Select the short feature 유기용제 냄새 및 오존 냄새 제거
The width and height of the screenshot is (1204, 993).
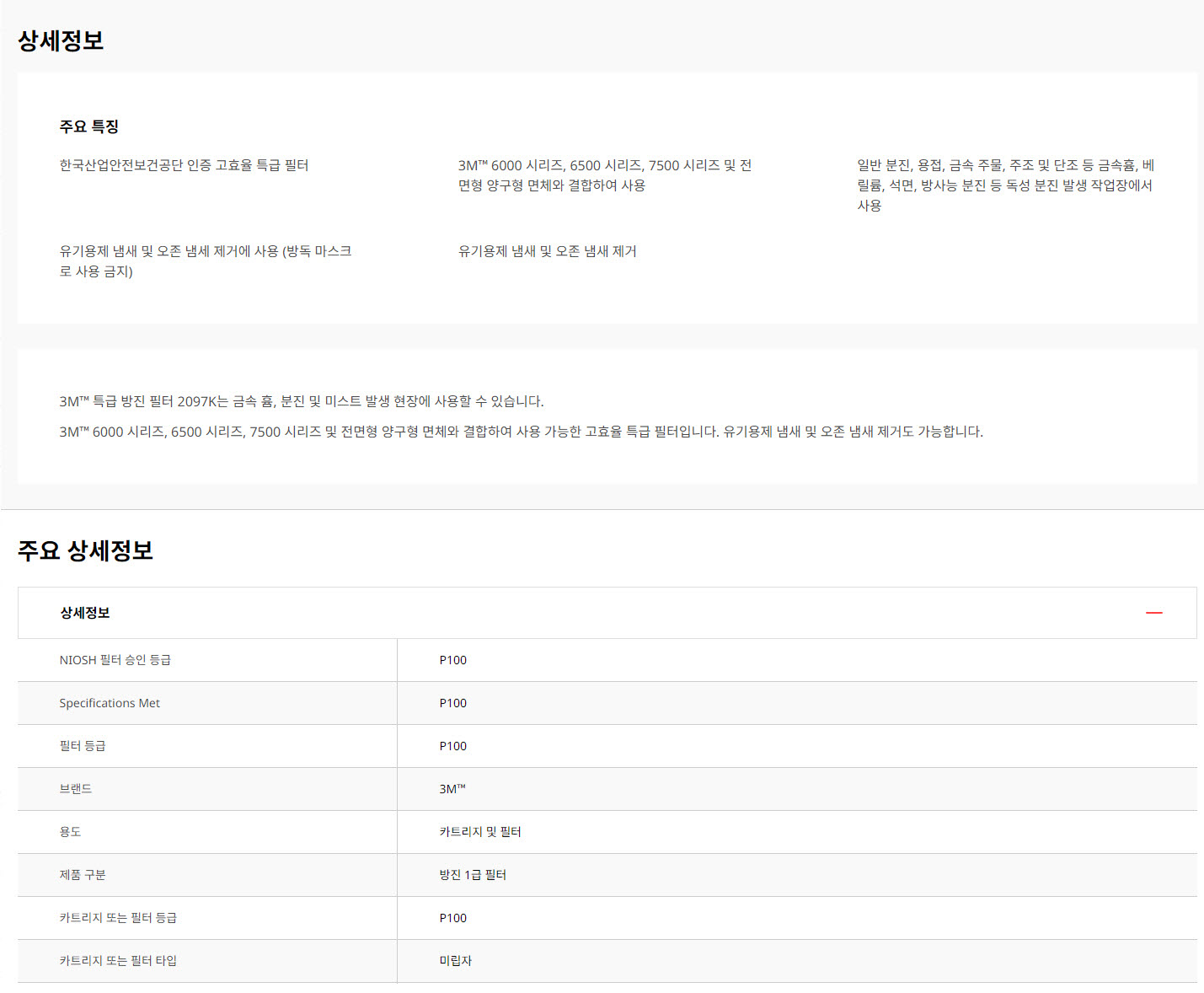(548, 251)
